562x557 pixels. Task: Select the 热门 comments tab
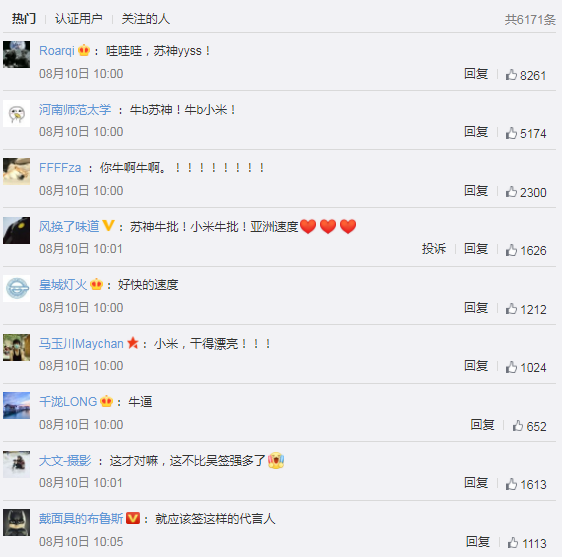pos(24,19)
